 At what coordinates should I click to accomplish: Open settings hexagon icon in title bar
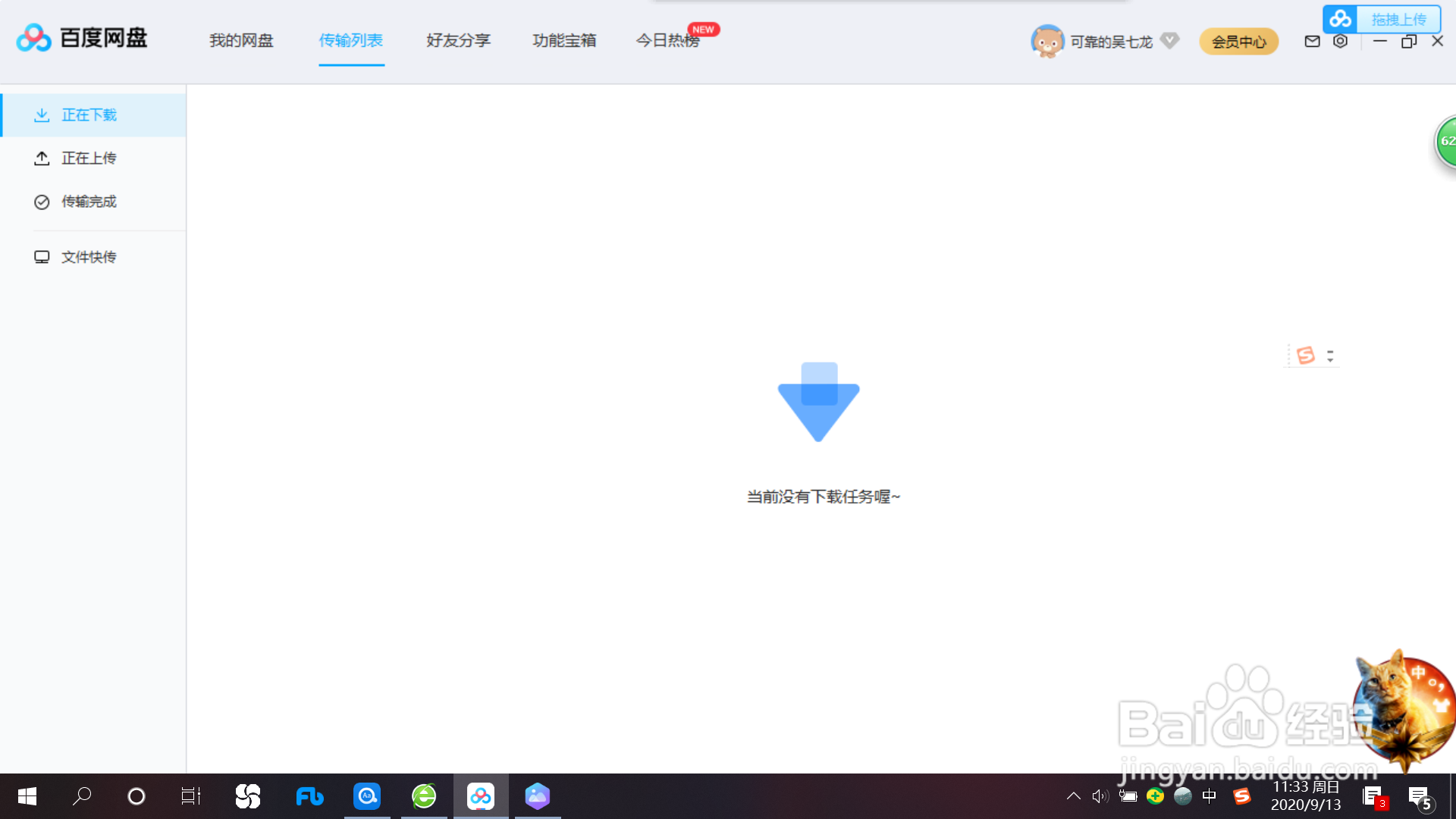[x=1341, y=42]
